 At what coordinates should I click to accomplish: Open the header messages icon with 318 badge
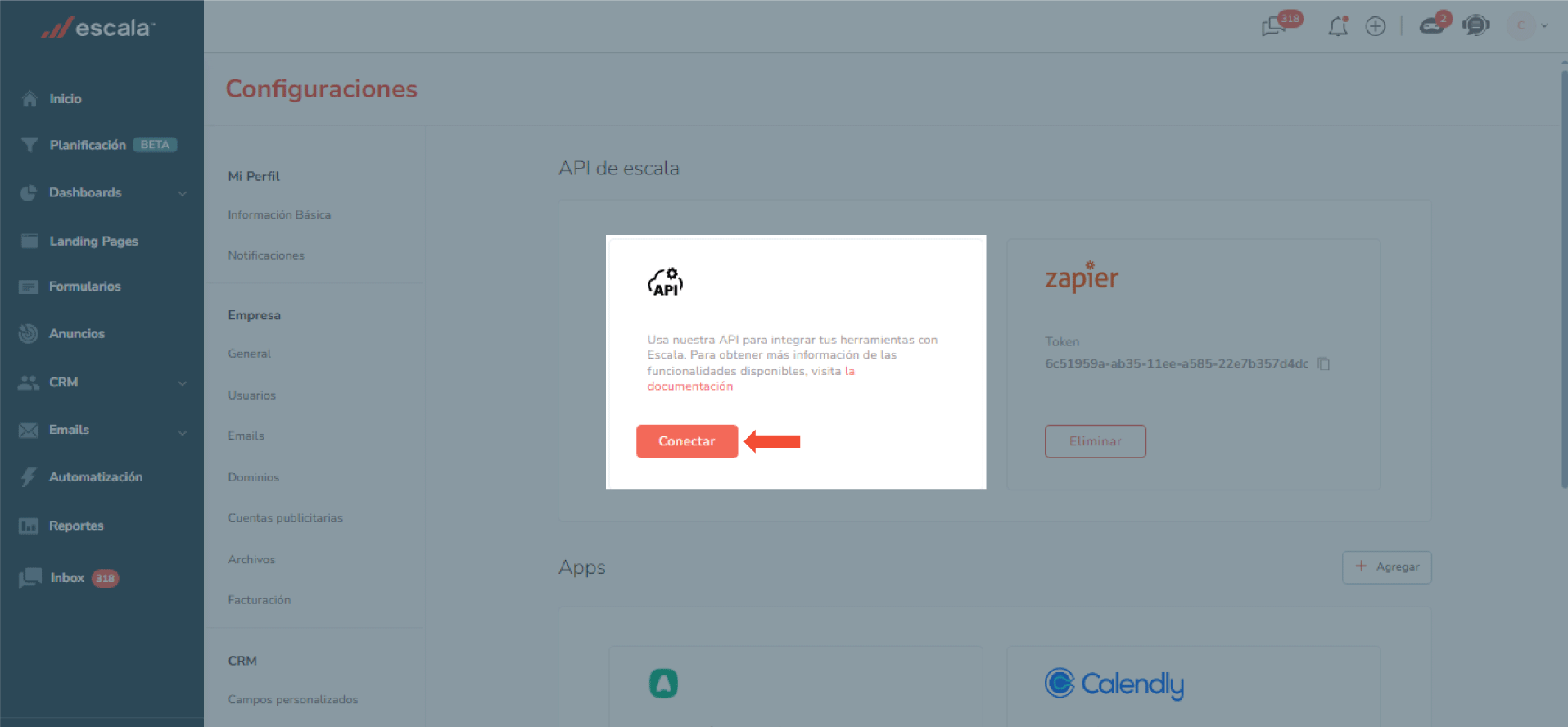pos(1273,27)
